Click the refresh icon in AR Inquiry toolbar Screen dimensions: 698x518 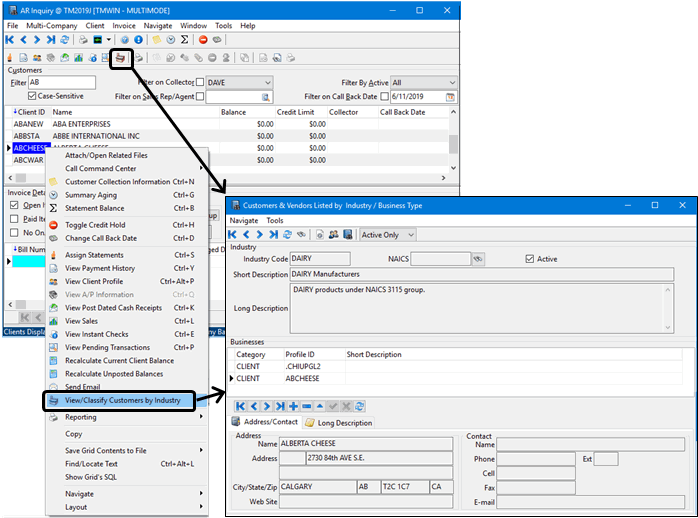pyautogui.click(x=66, y=40)
